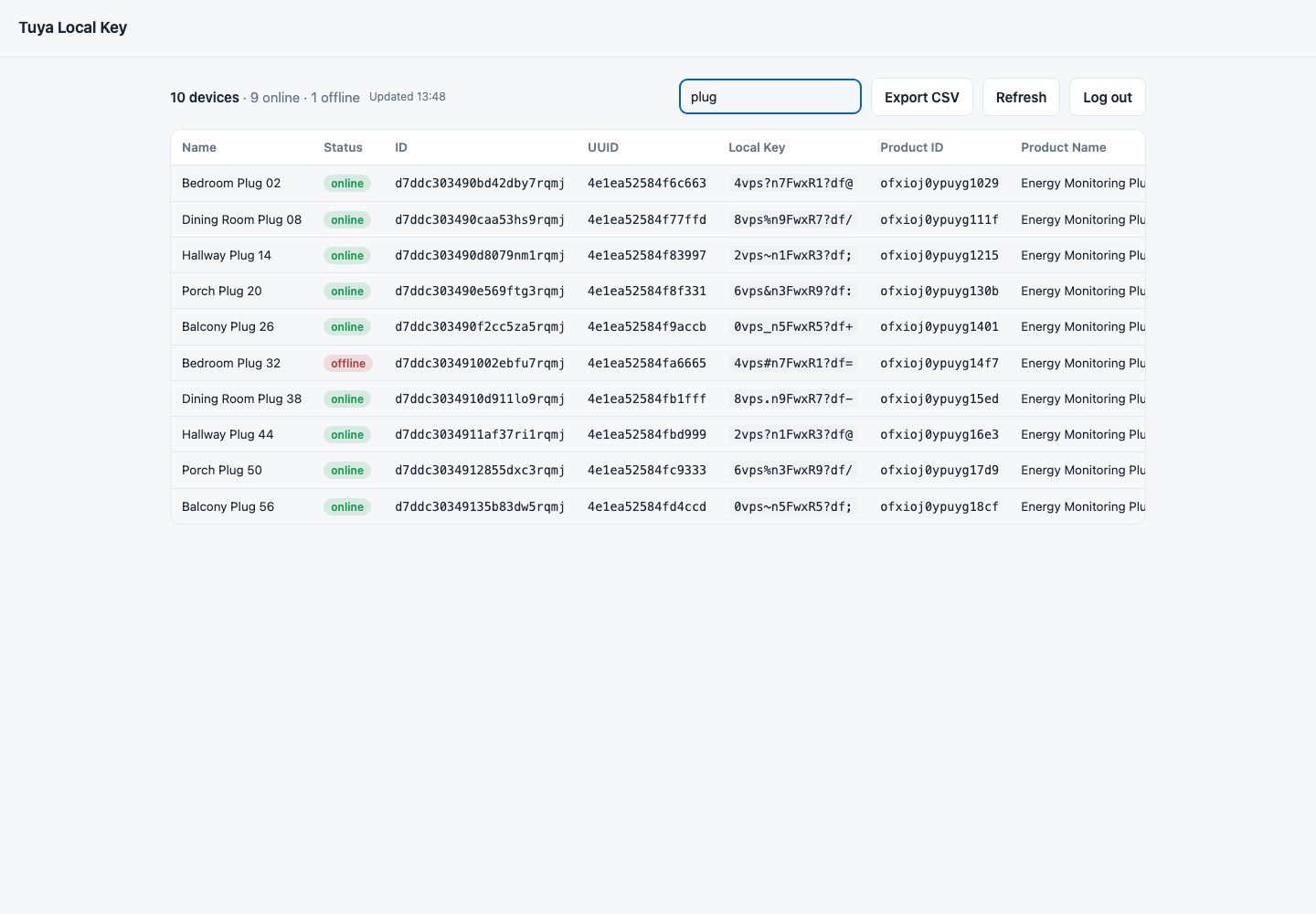Click the online badge for Hallway Plug 14
Viewport: 1316px width, 914px height.
pos(347,255)
